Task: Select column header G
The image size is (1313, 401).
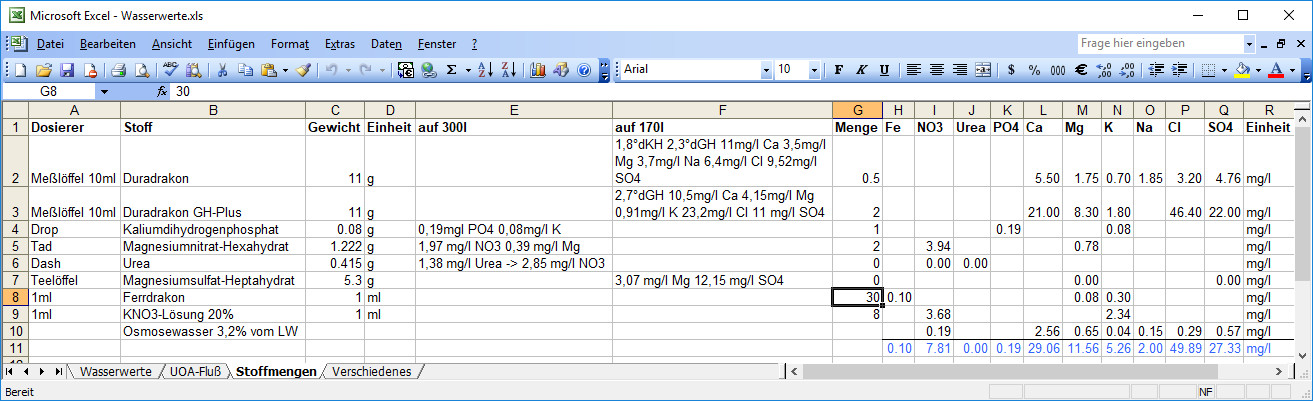Action: tap(857, 109)
